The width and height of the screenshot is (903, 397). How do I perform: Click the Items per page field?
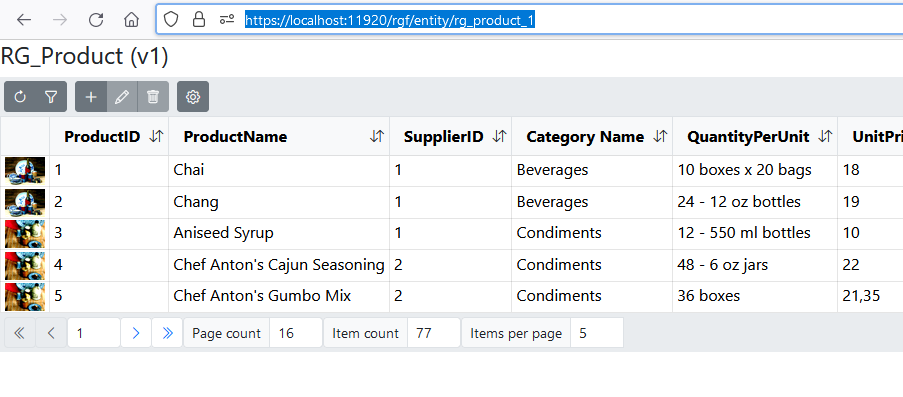(x=597, y=333)
